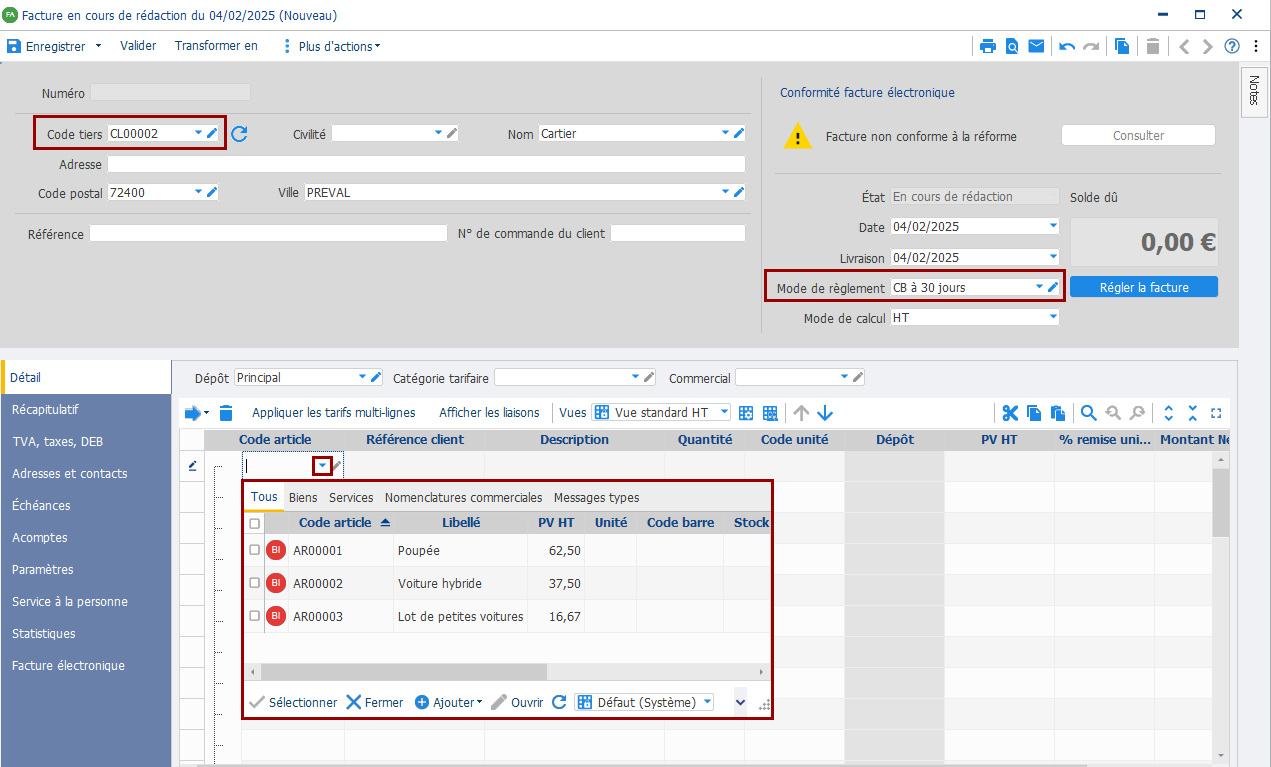
Task: Click Sélectionner in the article popup
Action: [293, 702]
